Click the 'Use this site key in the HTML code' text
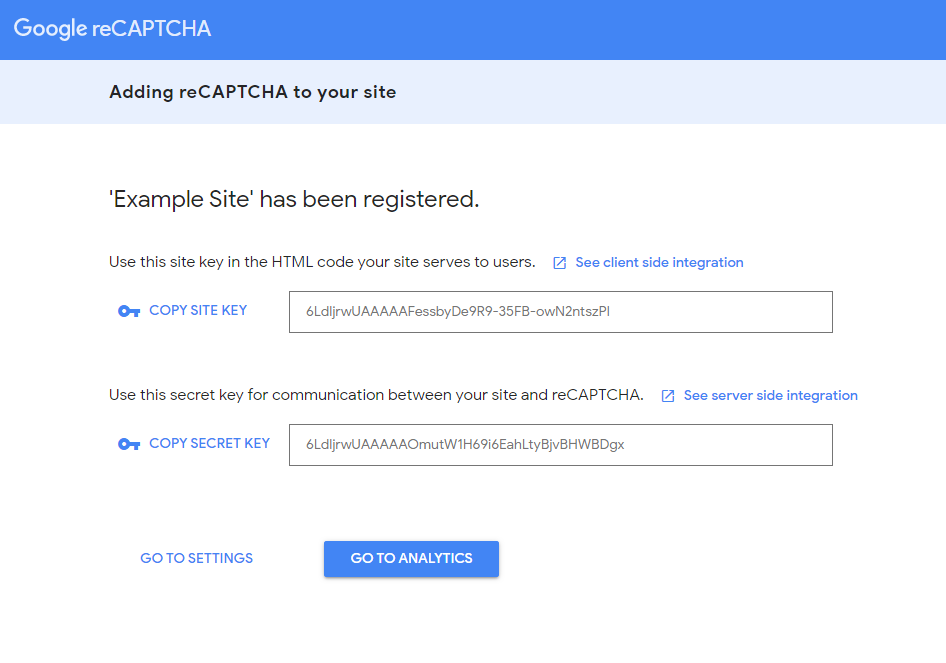This screenshot has height=663, width=946. [x=322, y=262]
